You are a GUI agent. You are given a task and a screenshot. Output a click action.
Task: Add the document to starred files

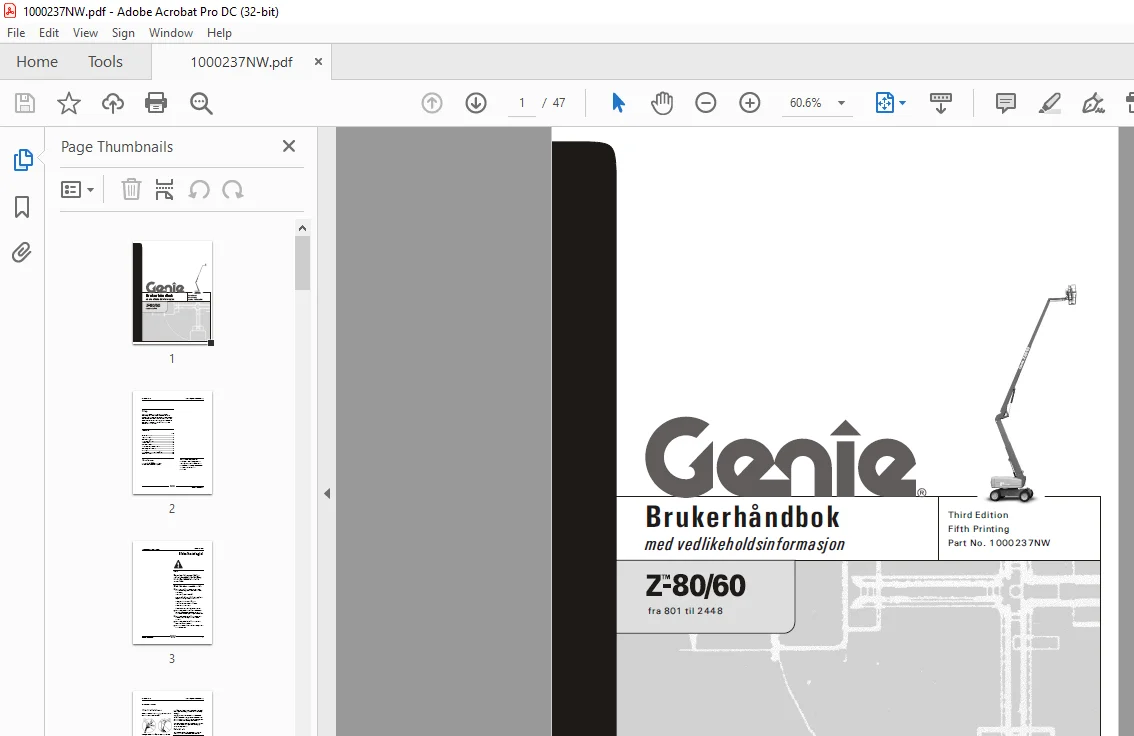pyautogui.click(x=69, y=103)
